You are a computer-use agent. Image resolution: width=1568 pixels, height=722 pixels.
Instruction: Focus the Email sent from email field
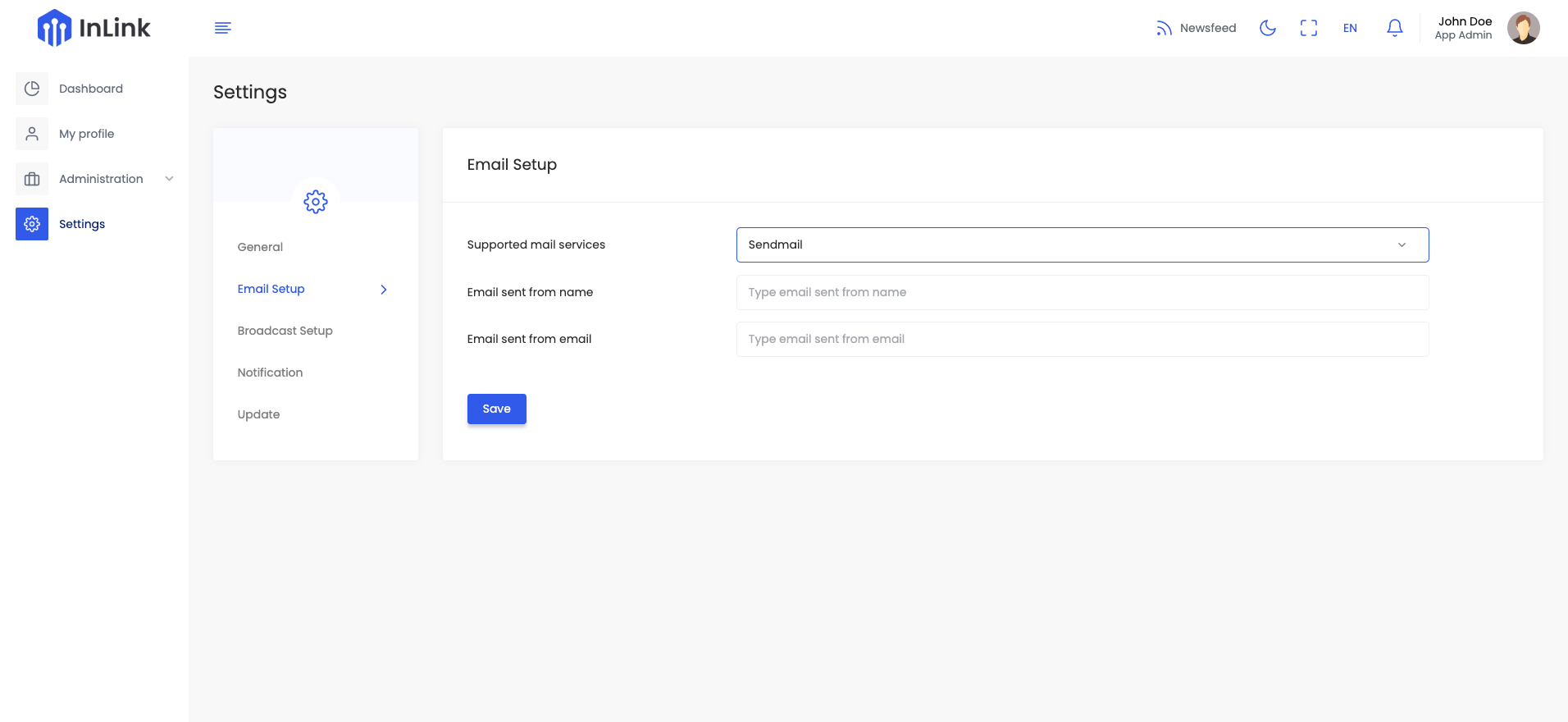click(1082, 339)
